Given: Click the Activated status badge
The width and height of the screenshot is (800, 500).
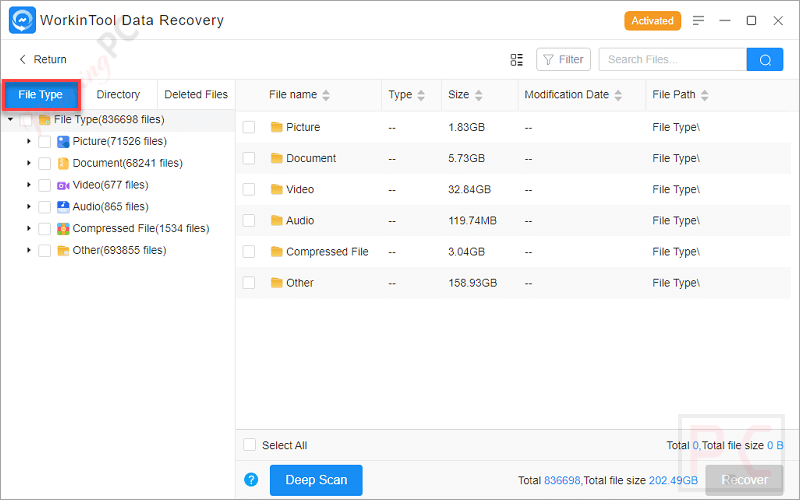Looking at the screenshot, I should (x=653, y=21).
